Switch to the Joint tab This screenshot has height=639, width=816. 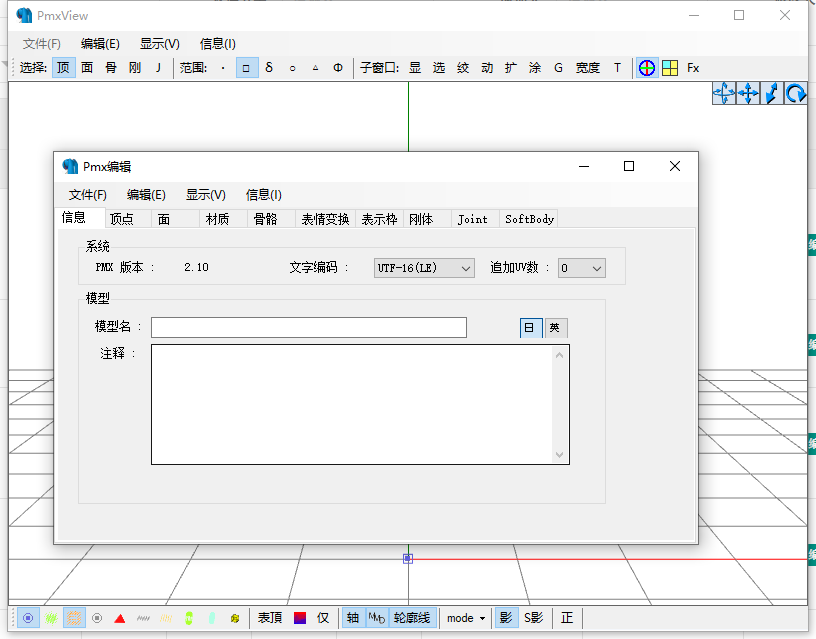(475, 219)
